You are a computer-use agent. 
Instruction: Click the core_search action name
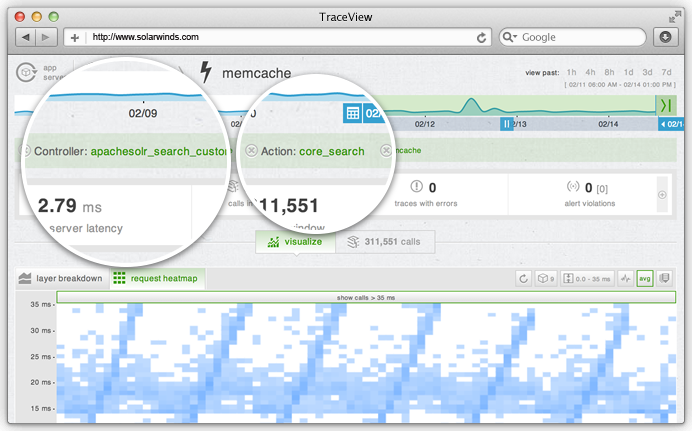click(331, 151)
